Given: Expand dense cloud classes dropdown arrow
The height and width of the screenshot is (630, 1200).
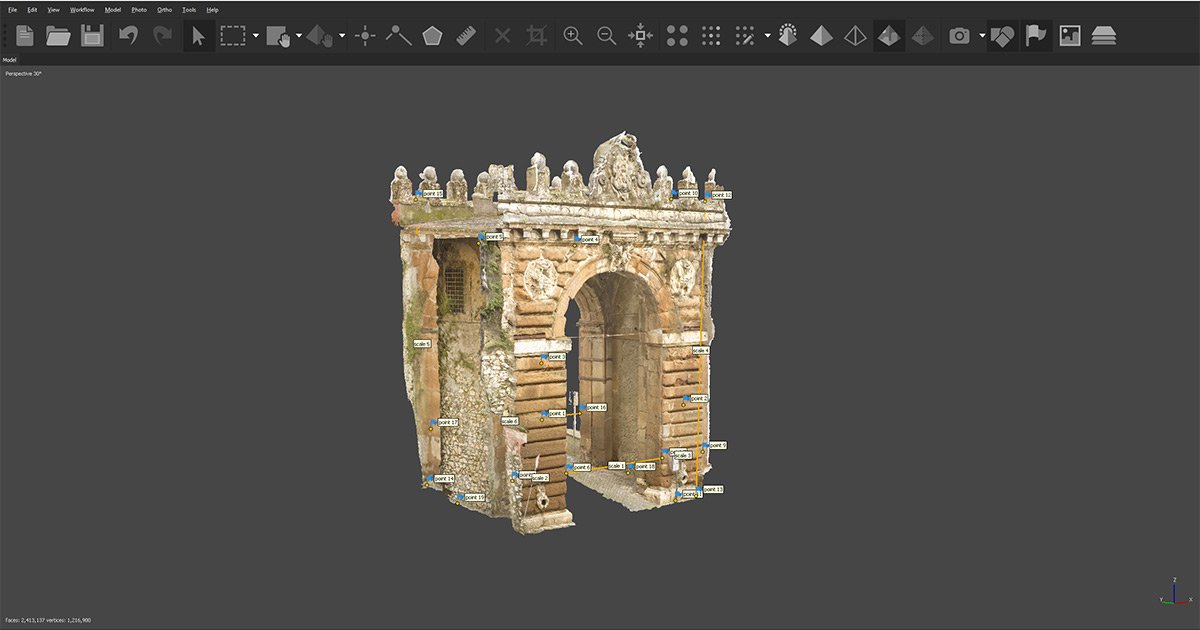Looking at the screenshot, I should click(767, 36).
